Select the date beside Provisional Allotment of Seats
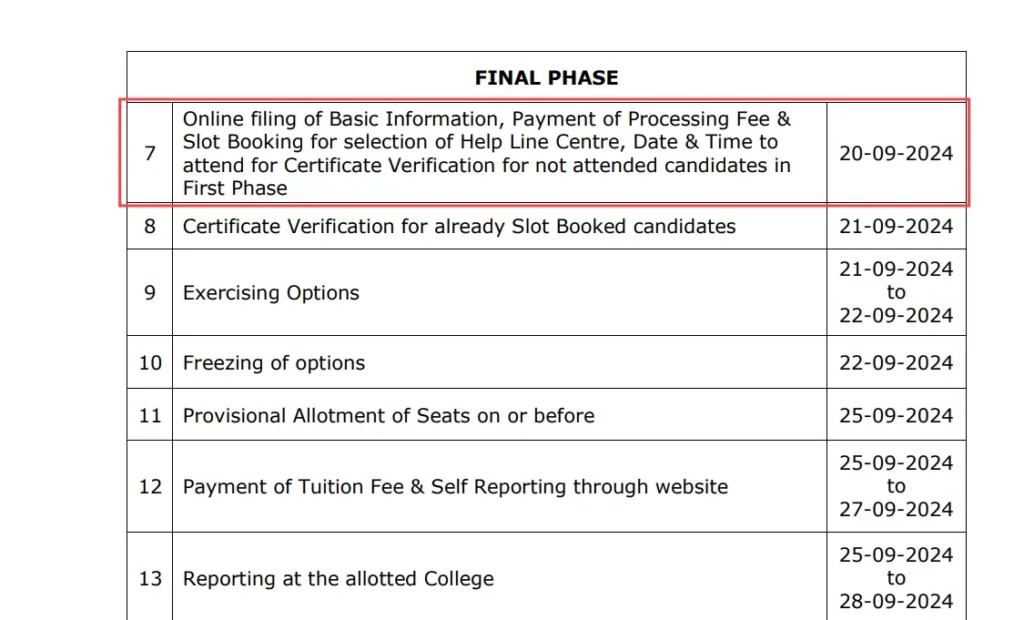This screenshot has height=620, width=1024. pos(896,415)
